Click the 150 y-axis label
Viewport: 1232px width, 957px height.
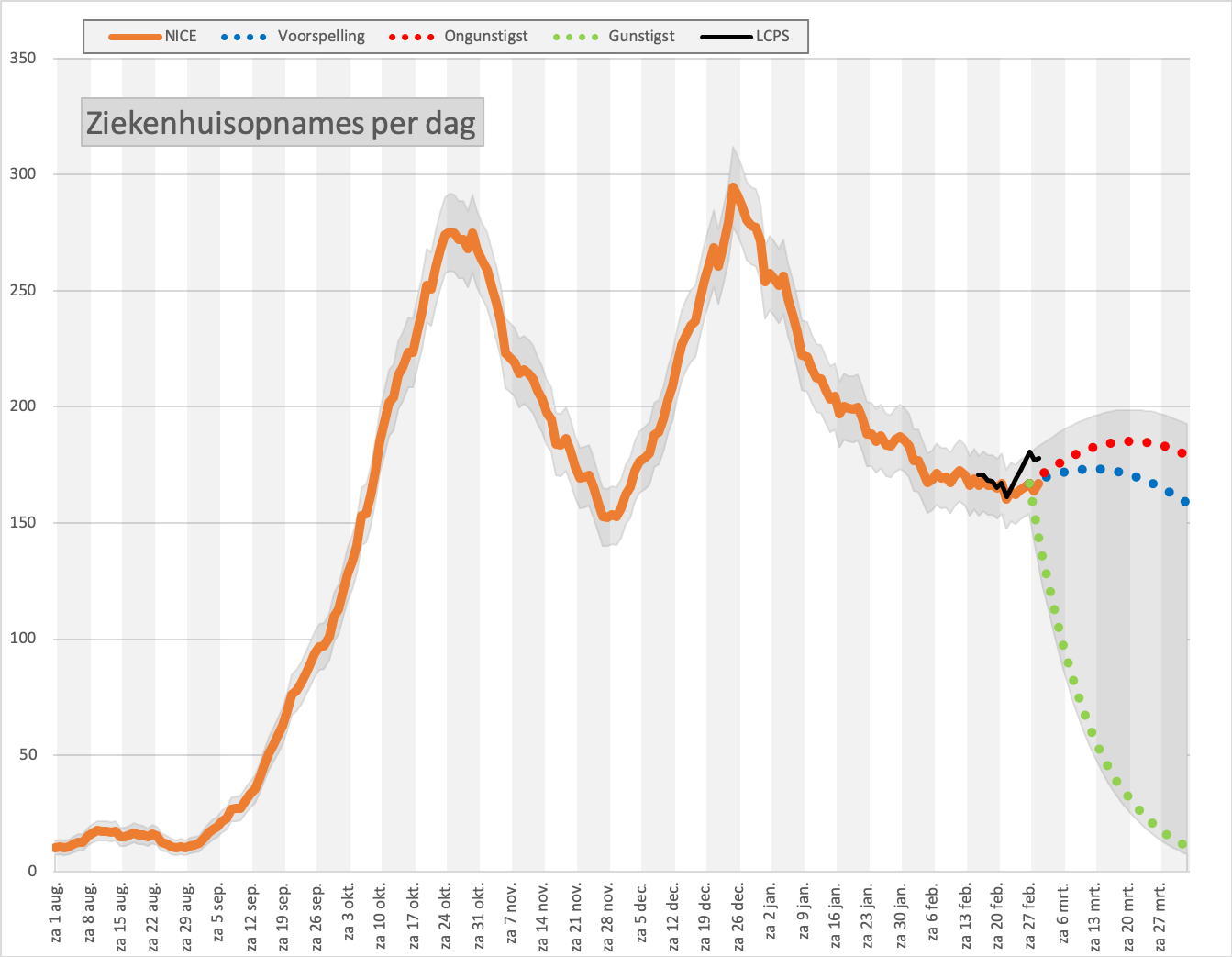(x=23, y=522)
